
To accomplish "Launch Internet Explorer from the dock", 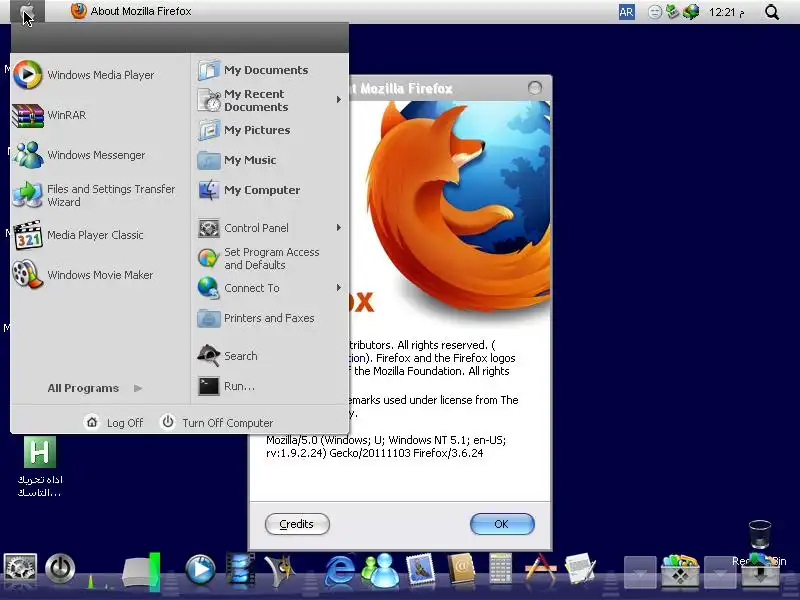I will 340,569.
